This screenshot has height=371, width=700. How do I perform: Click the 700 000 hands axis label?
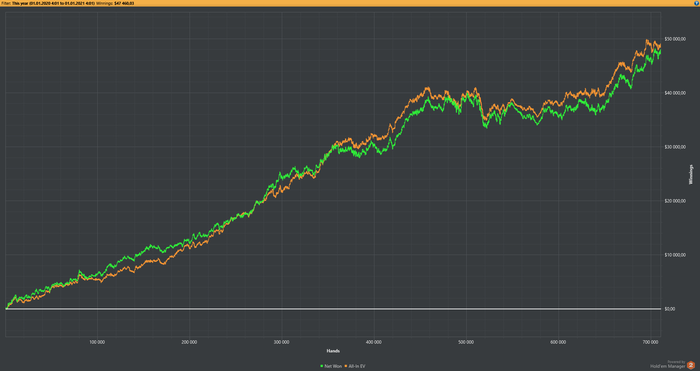point(650,342)
